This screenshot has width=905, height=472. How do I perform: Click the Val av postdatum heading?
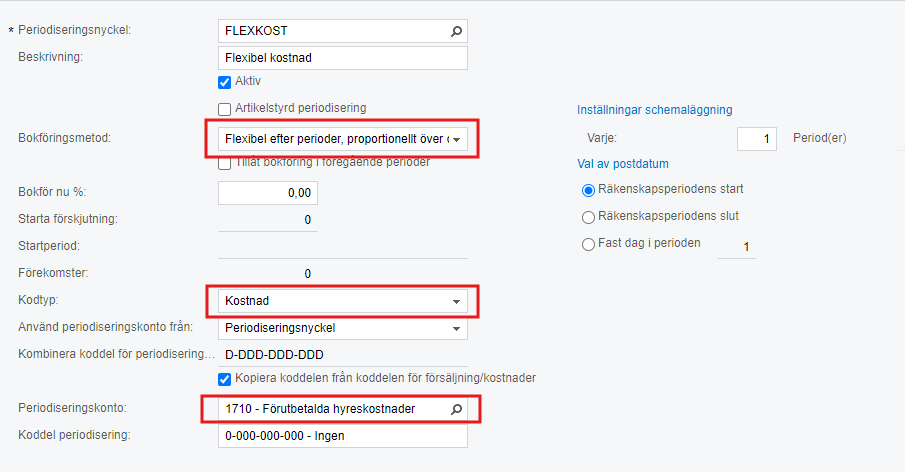click(x=623, y=164)
